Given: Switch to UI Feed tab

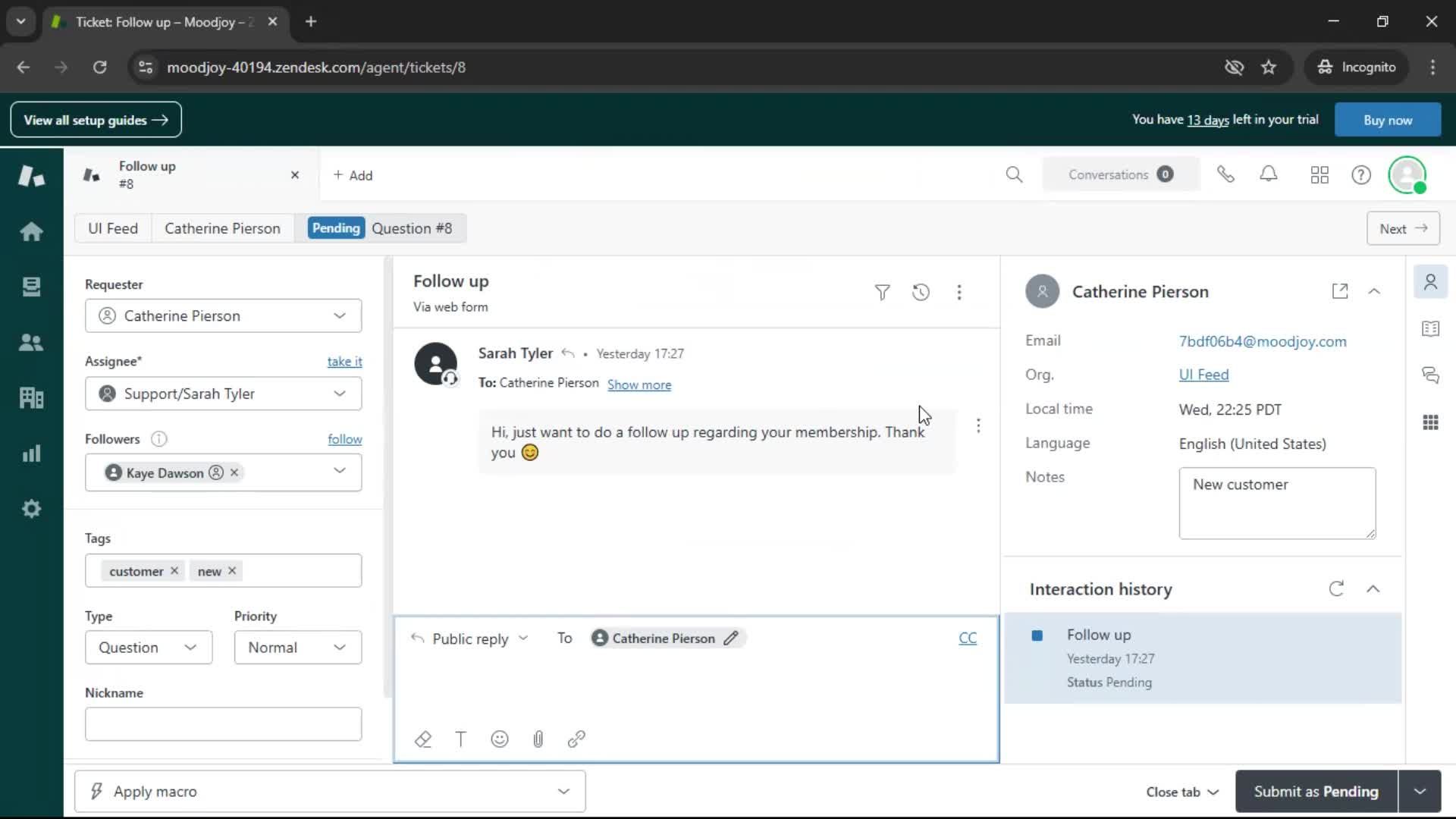Looking at the screenshot, I should click(x=113, y=228).
